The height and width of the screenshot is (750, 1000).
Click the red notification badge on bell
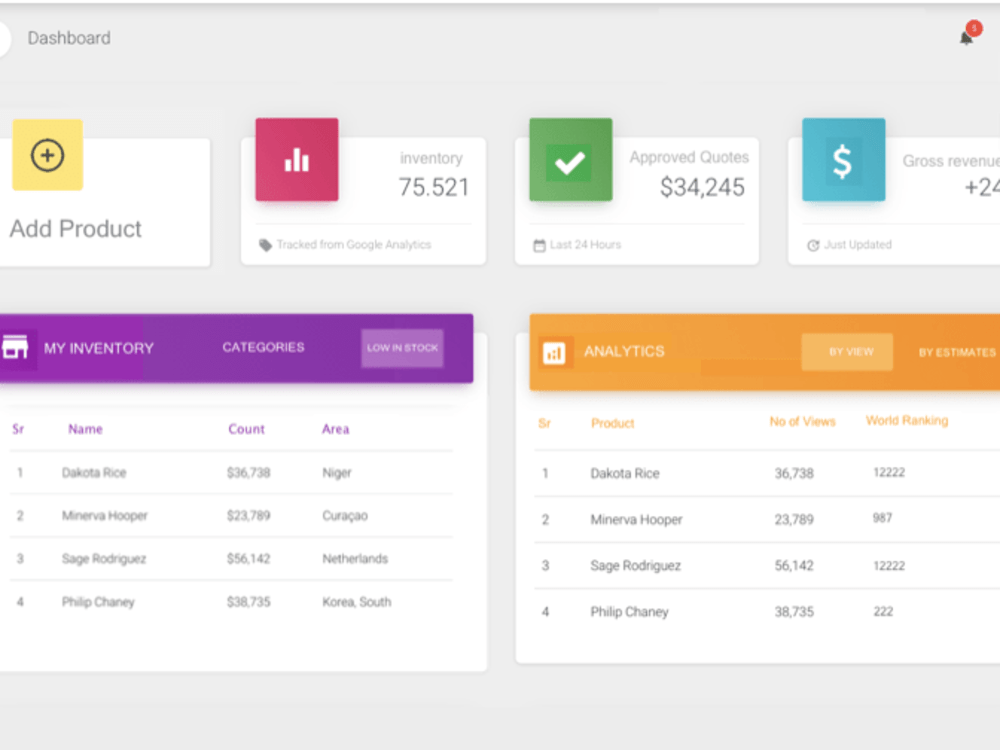[x=974, y=28]
